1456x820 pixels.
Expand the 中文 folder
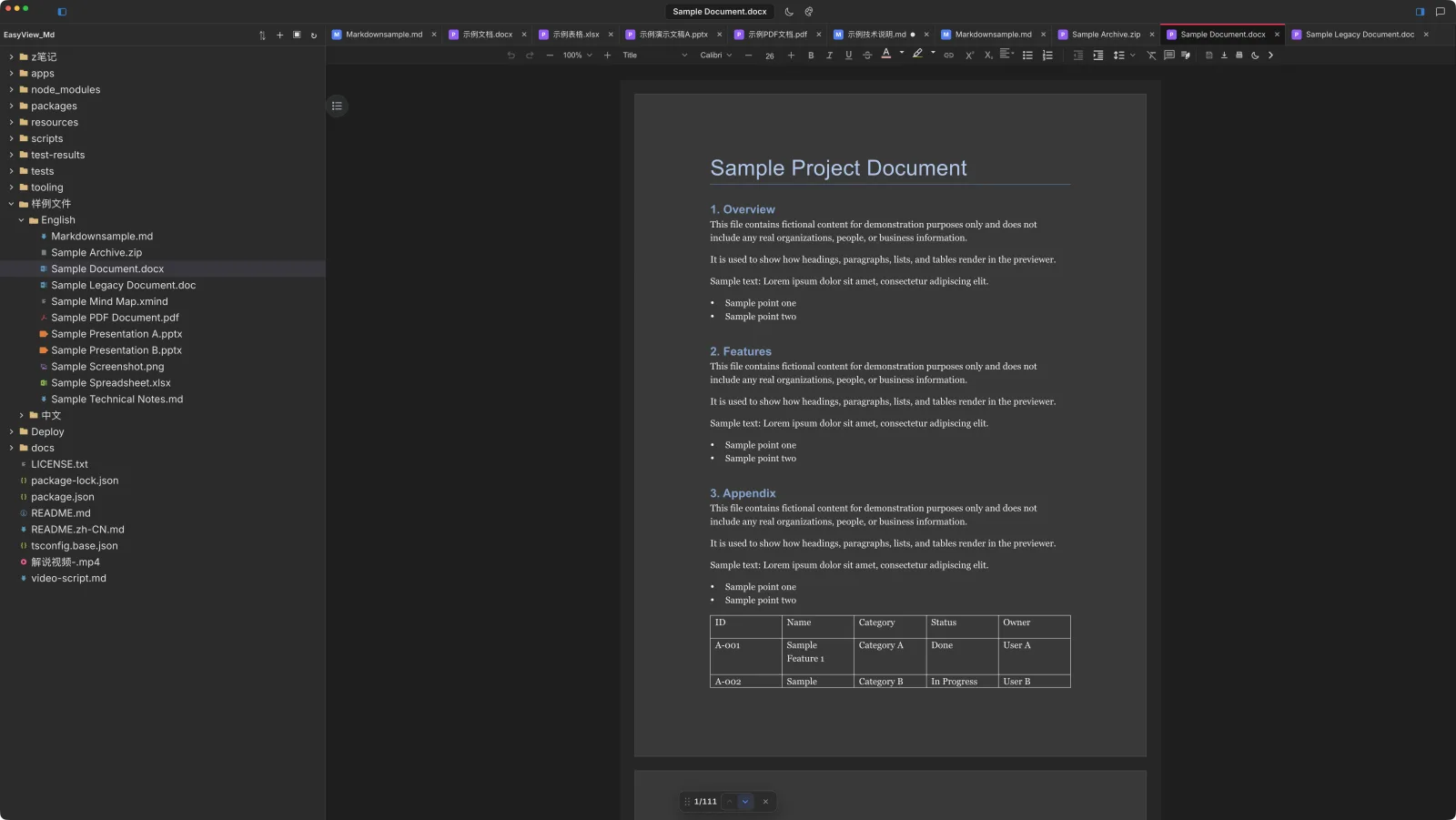pyautogui.click(x=21, y=416)
